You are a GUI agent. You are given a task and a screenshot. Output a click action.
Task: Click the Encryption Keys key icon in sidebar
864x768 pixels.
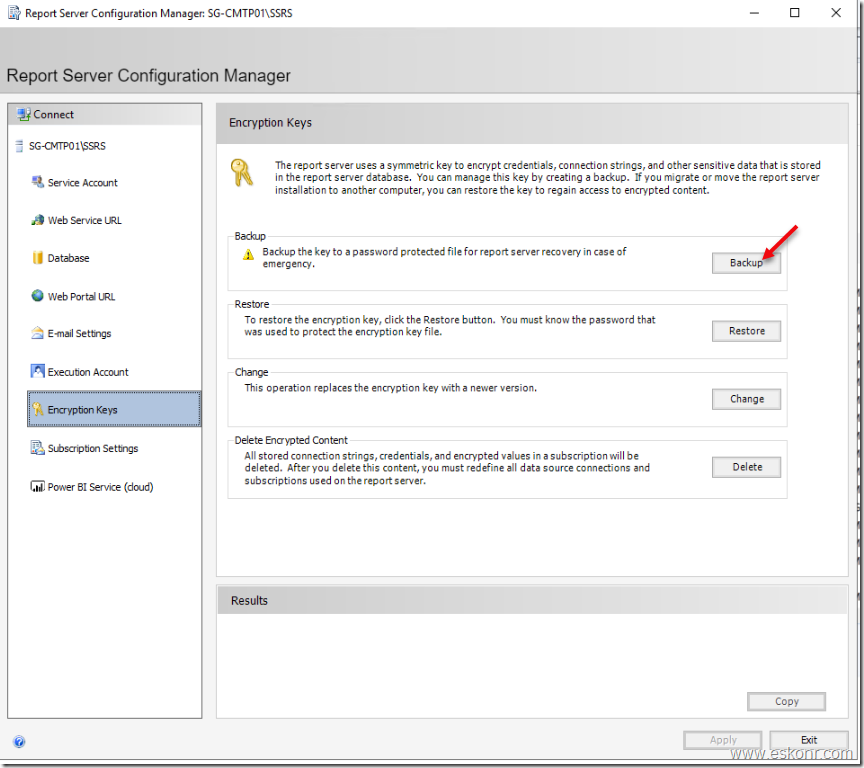click(37, 409)
